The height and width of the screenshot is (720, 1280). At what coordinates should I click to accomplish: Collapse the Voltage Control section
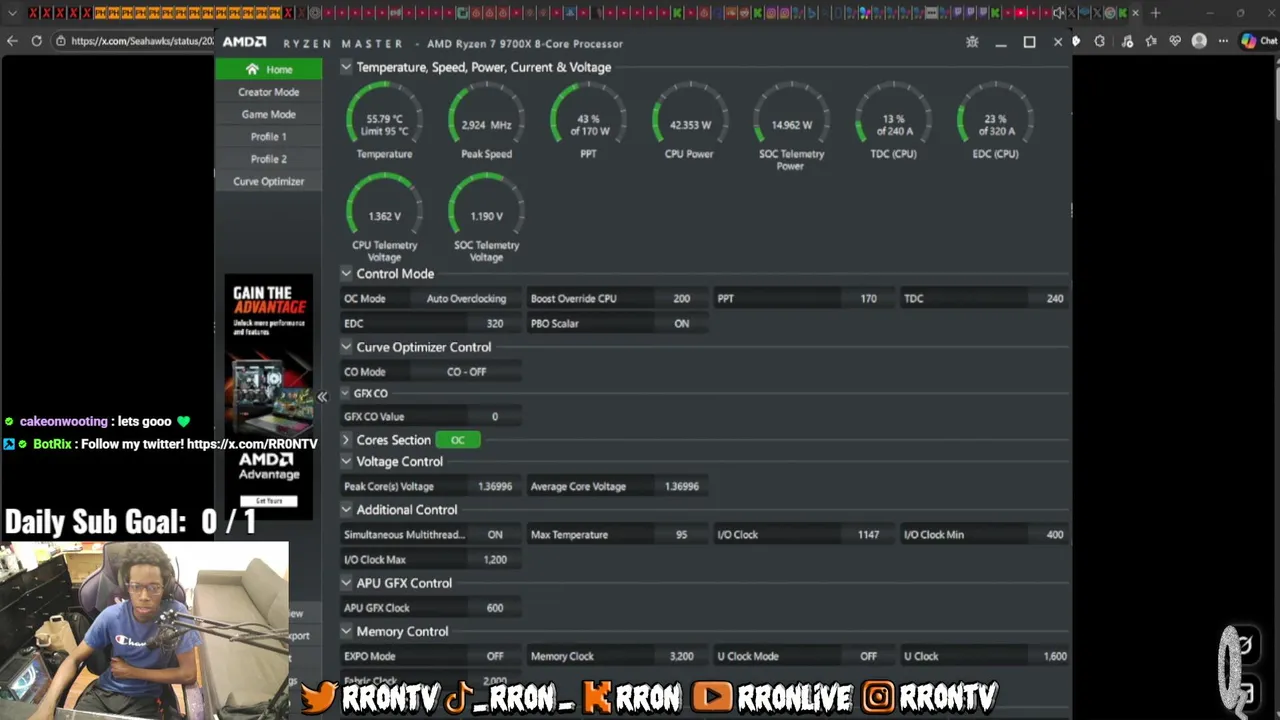click(x=346, y=462)
